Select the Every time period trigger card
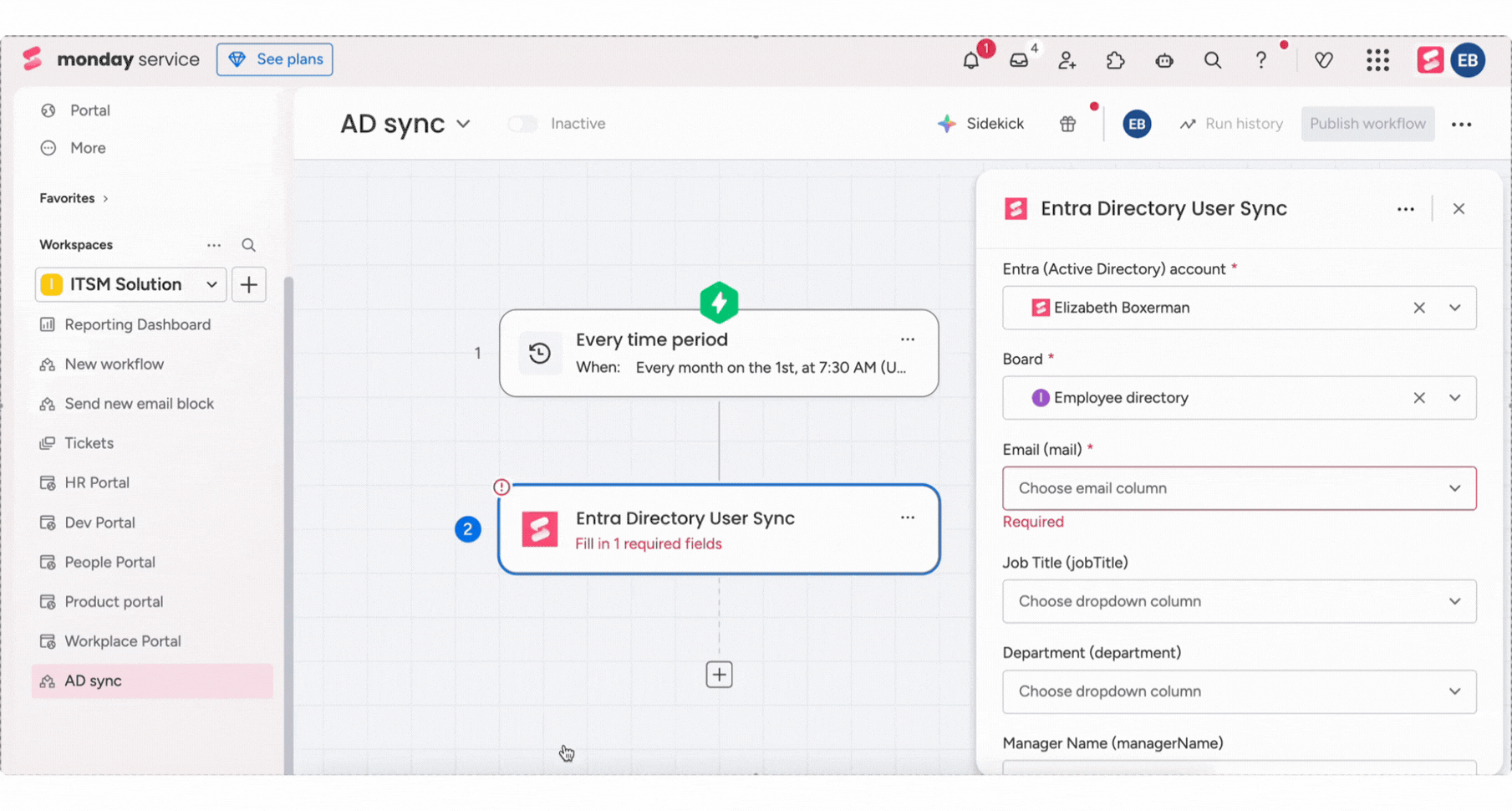This screenshot has width=1512, height=811. (x=719, y=353)
